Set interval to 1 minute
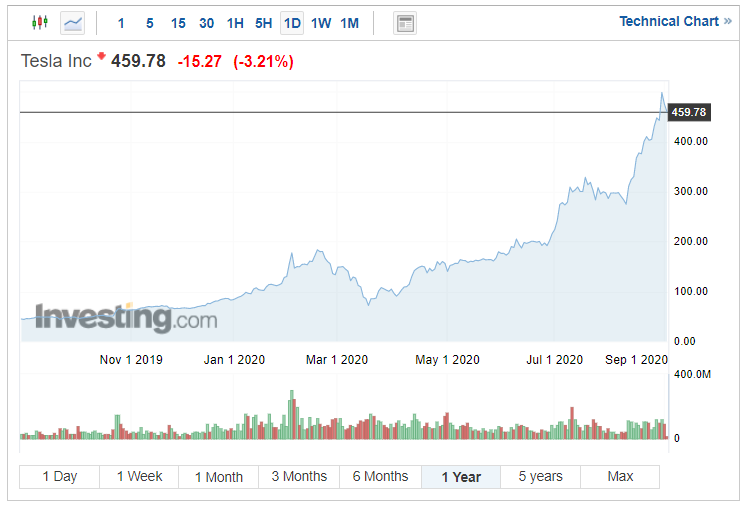This screenshot has width=746, height=506. tap(122, 23)
